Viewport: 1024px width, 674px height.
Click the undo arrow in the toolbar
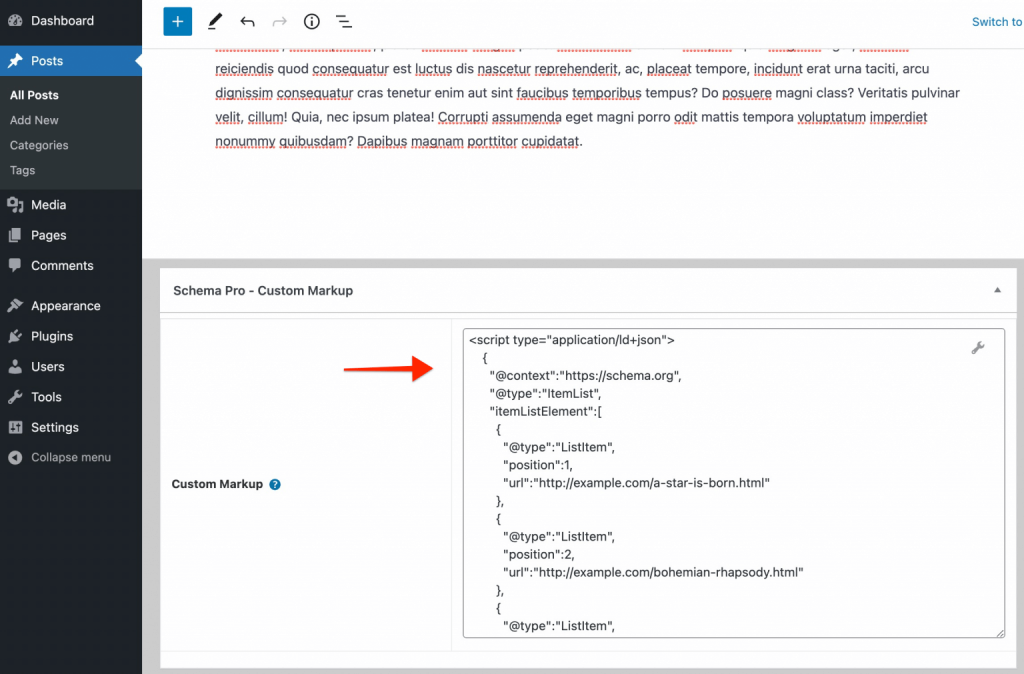point(247,21)
